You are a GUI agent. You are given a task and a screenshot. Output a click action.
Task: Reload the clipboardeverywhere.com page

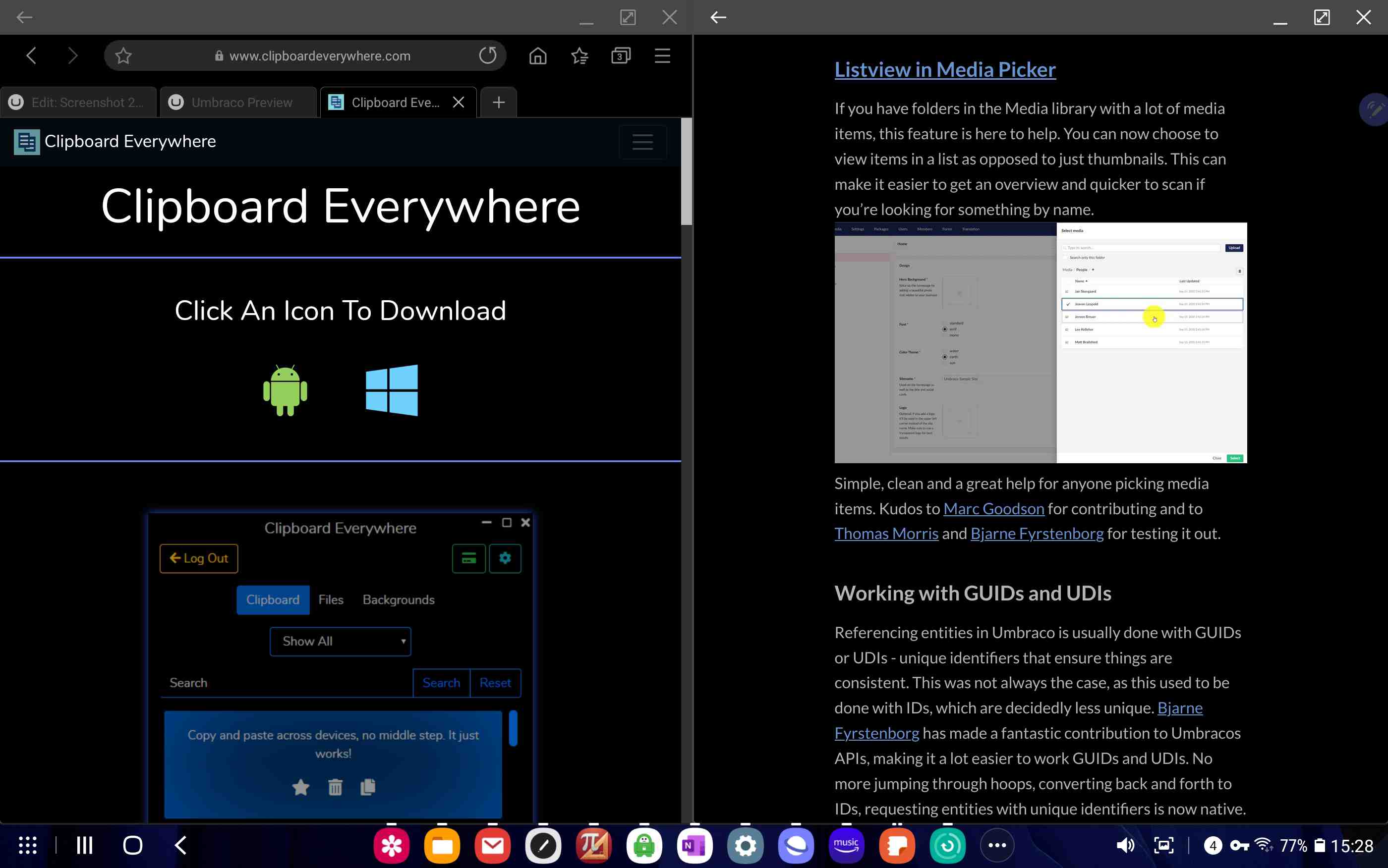point(488,55)
